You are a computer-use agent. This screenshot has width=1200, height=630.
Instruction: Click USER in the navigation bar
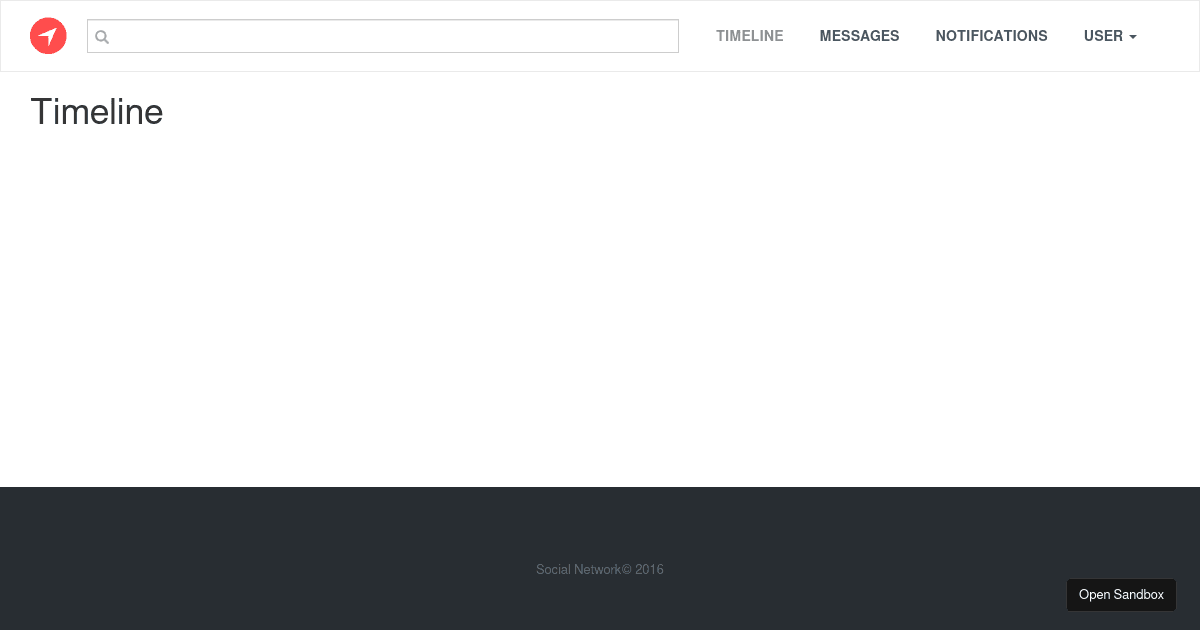(x=1103, y=36)
